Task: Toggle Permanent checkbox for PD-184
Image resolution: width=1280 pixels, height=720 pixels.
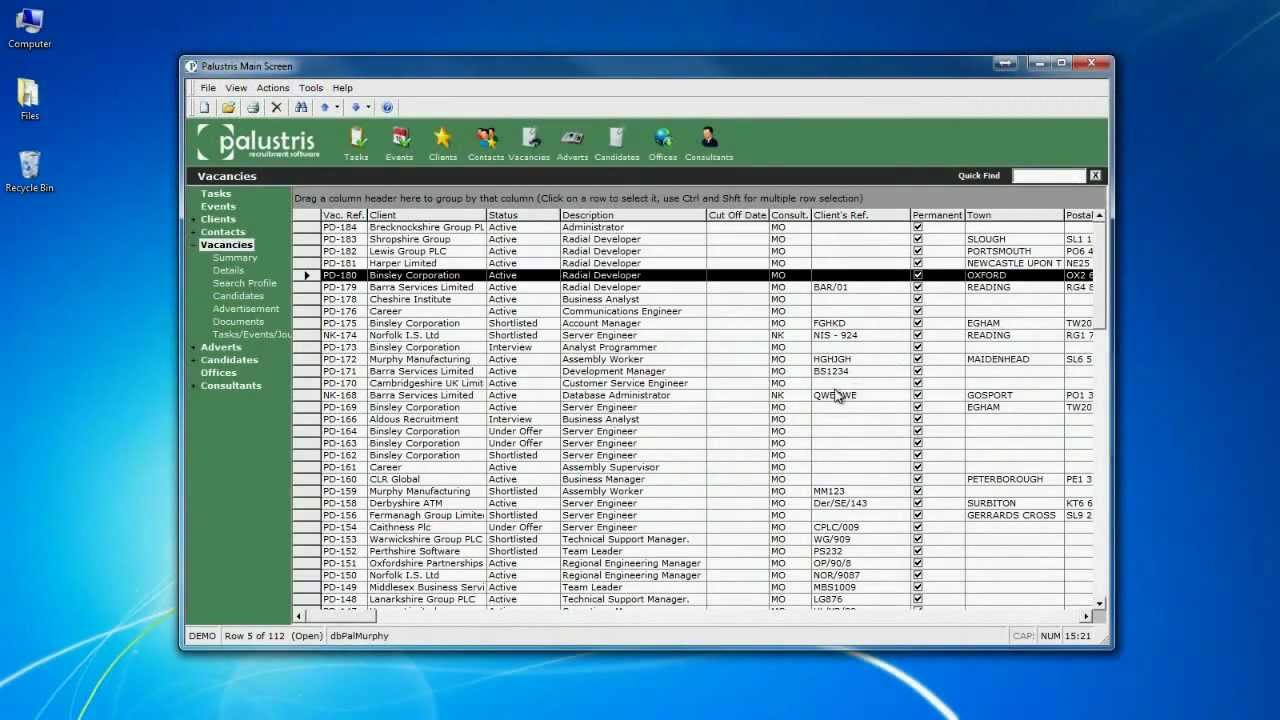Action: point(918,227)
